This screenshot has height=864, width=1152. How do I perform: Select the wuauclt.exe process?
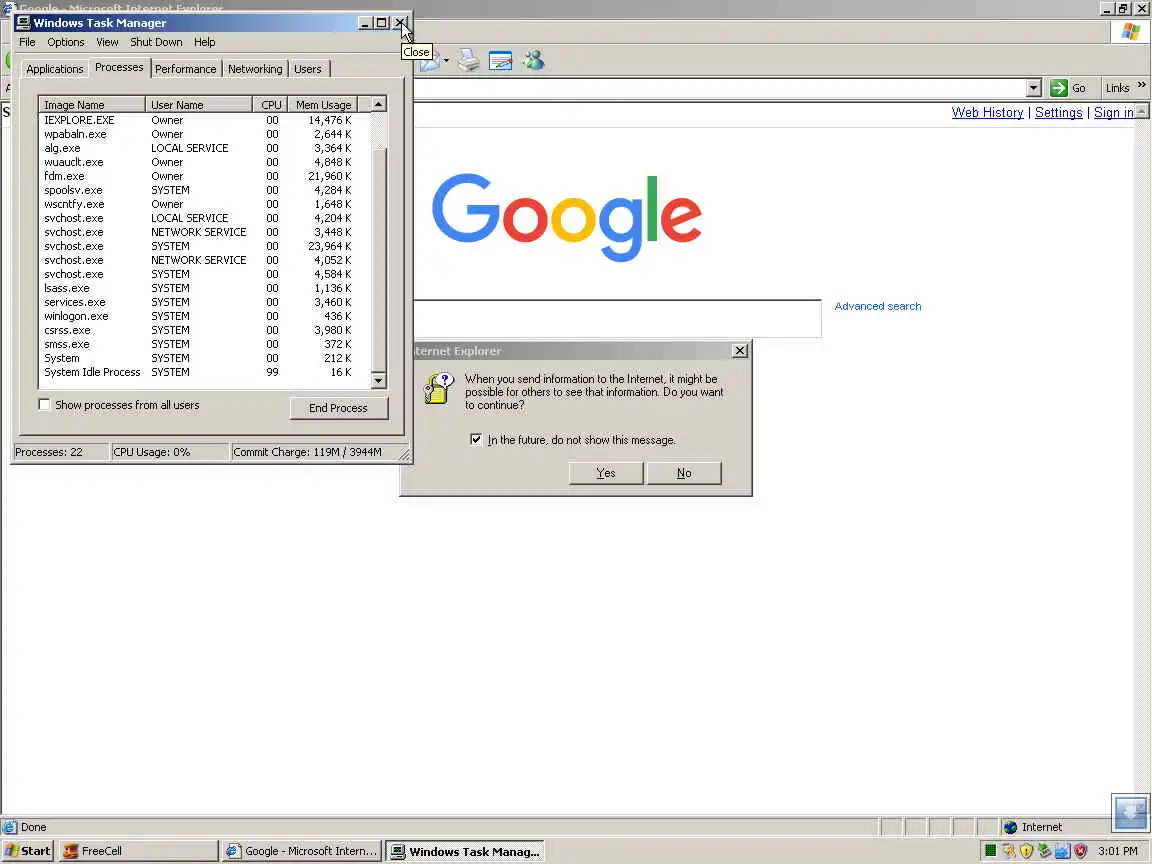205,162
